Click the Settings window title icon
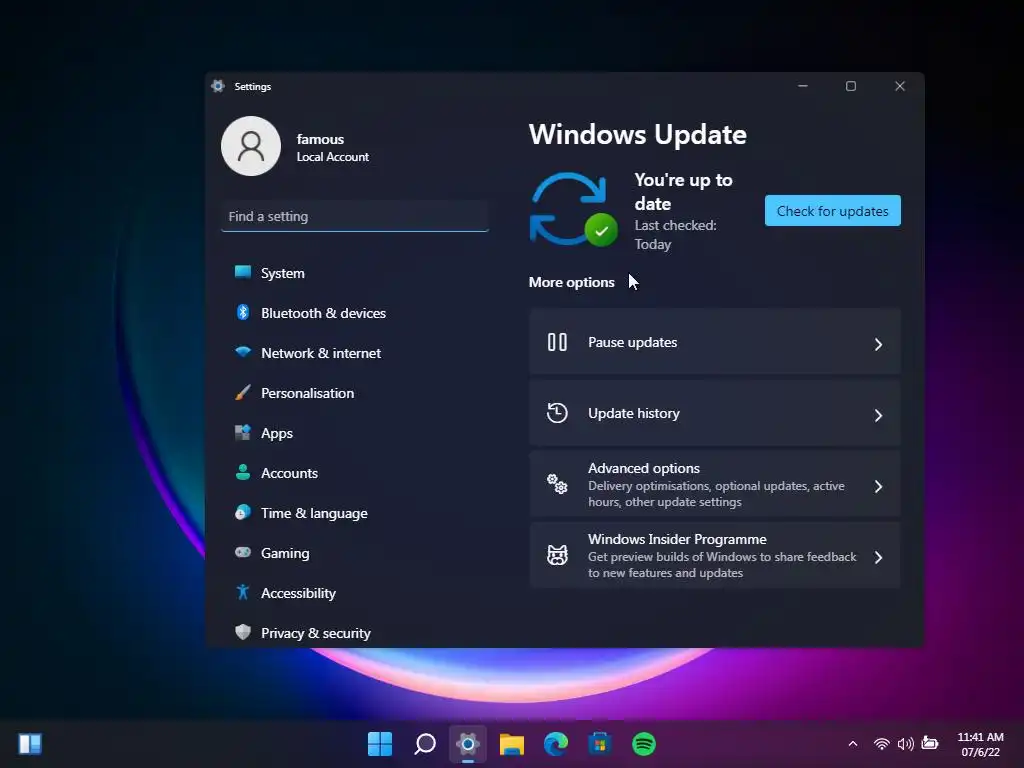This screenshot has height=768, width=1024. coord(218,86)
